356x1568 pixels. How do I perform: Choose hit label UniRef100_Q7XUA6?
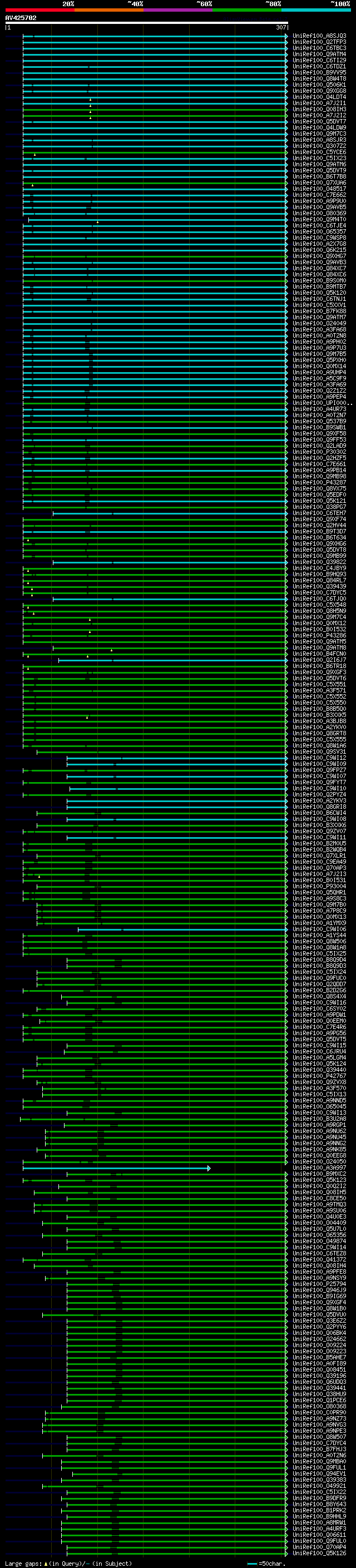coord(319,182)
